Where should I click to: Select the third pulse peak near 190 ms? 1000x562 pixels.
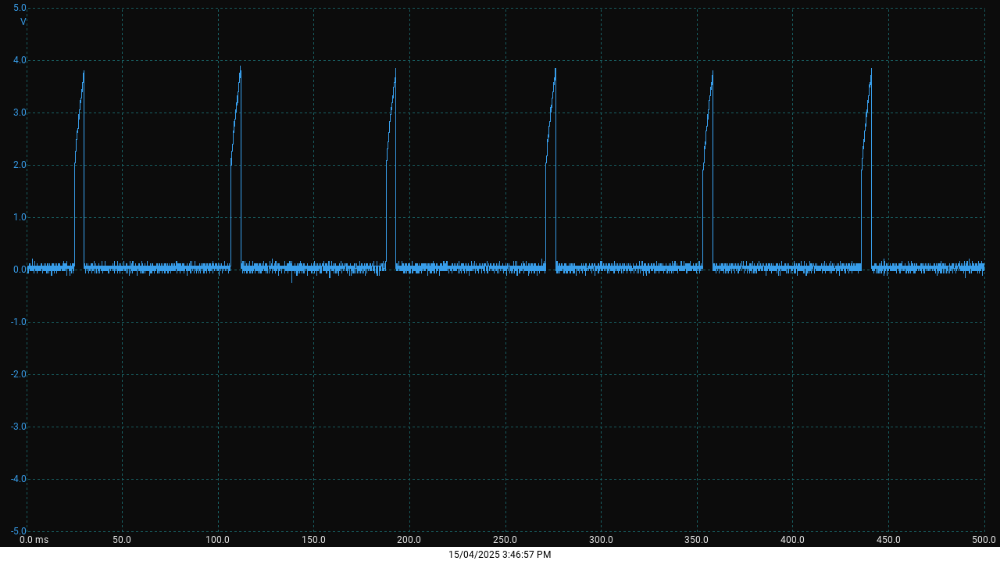(395, 71)
